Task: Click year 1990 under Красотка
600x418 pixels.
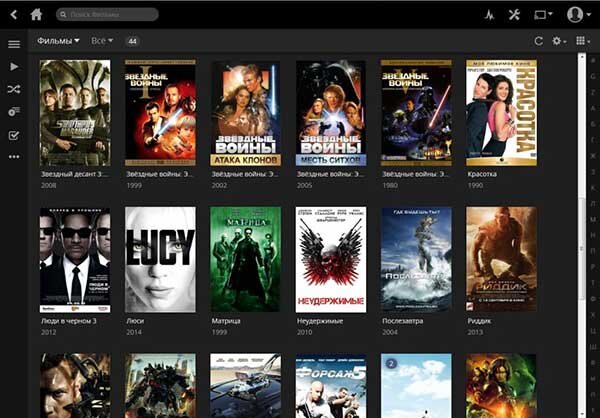Action: (x=475, y=186)
